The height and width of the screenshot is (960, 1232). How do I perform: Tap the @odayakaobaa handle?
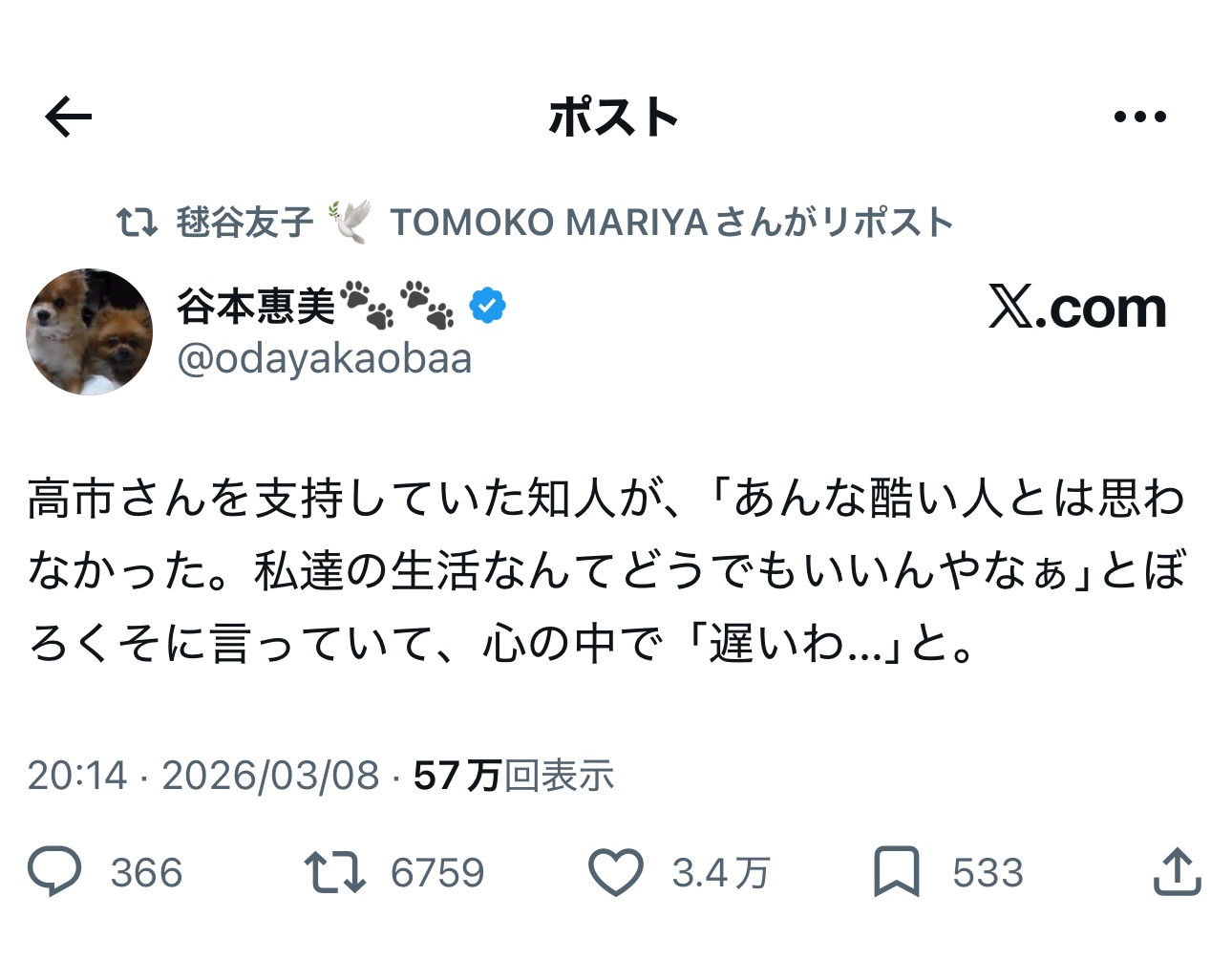pyautogui.click(x=325, y=359)
